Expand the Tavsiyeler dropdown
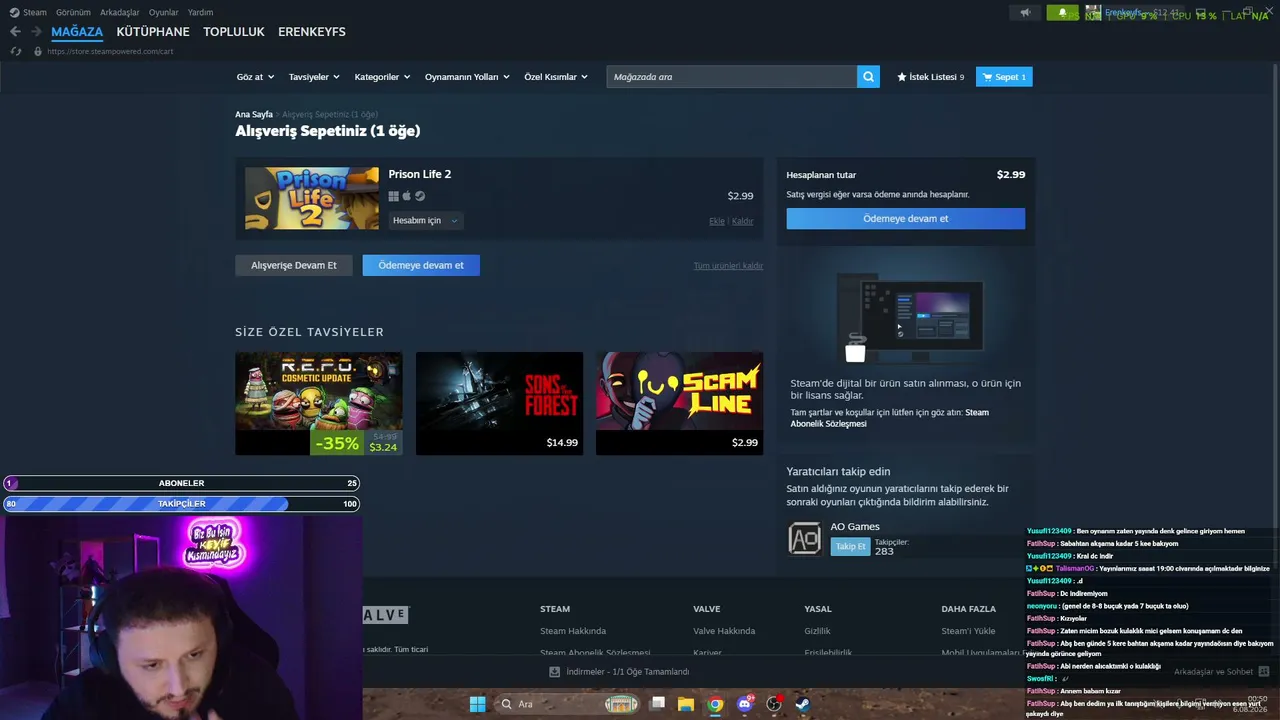 click(x=314, y=77)
